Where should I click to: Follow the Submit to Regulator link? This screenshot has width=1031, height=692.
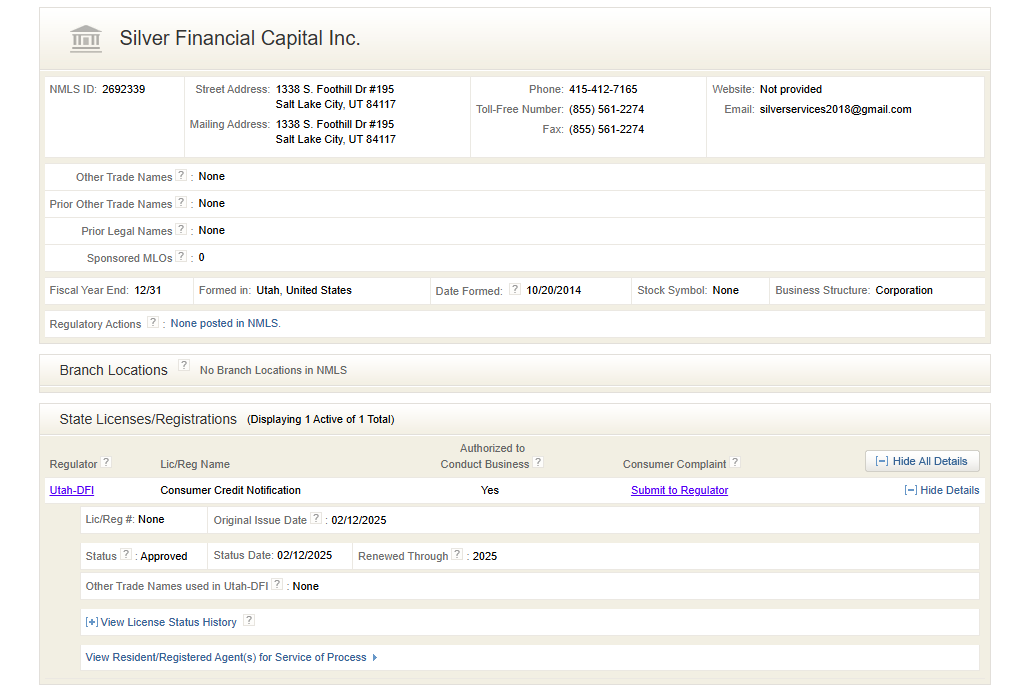click(x=679, y=490)
